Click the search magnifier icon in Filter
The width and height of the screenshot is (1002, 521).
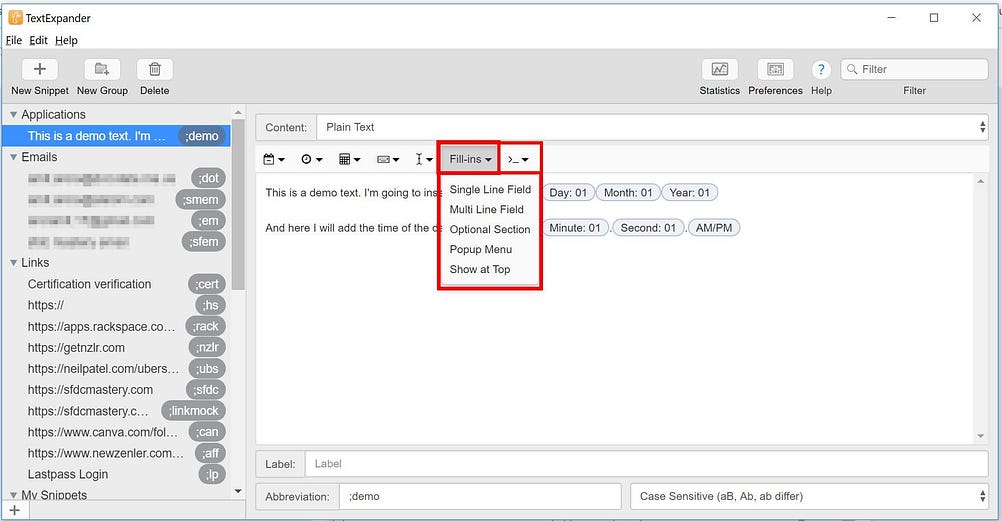[852, 69]
